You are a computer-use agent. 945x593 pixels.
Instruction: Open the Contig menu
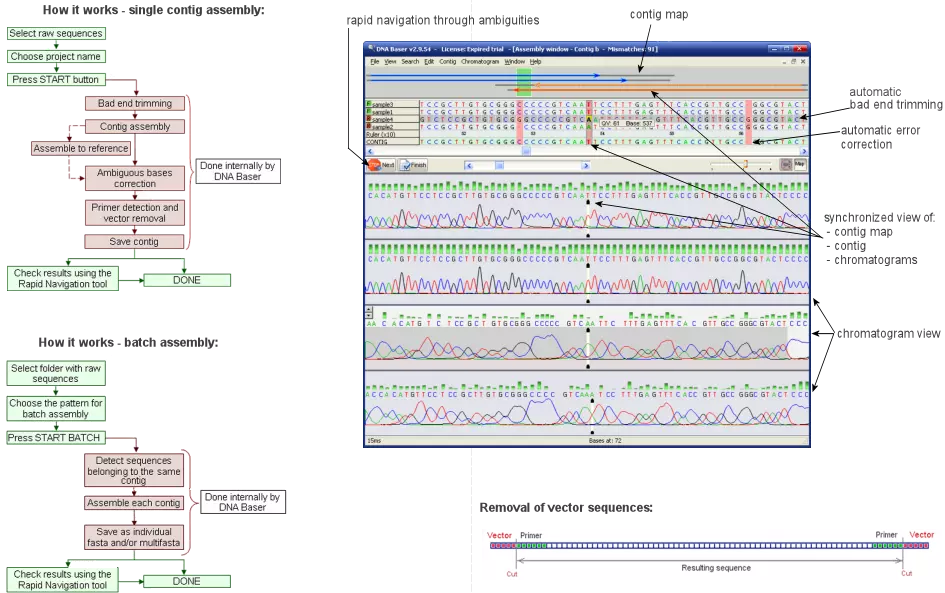[x=447, y=61]
